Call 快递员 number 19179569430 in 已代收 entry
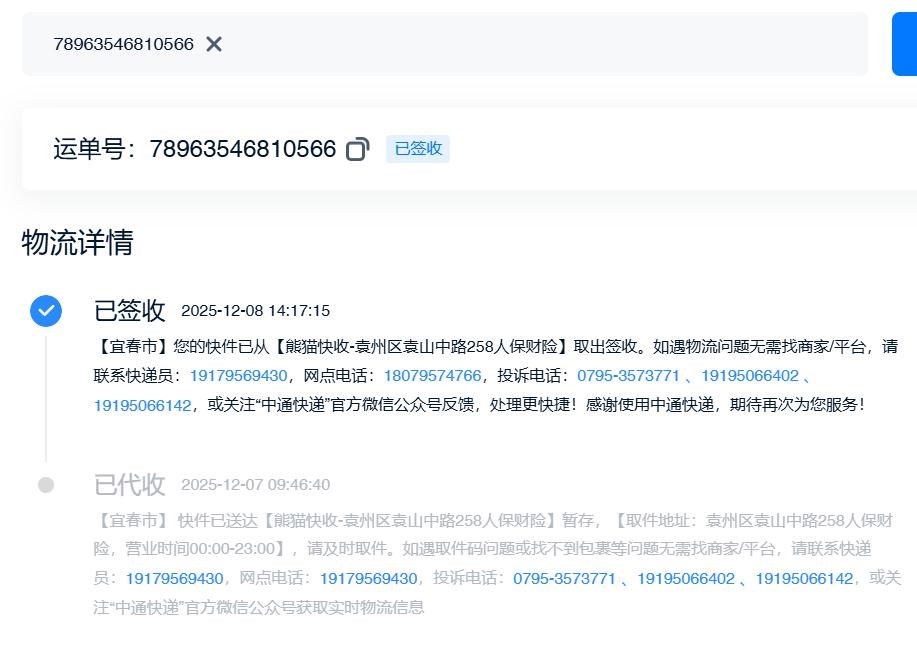917x655 pixels. [174, 579]
